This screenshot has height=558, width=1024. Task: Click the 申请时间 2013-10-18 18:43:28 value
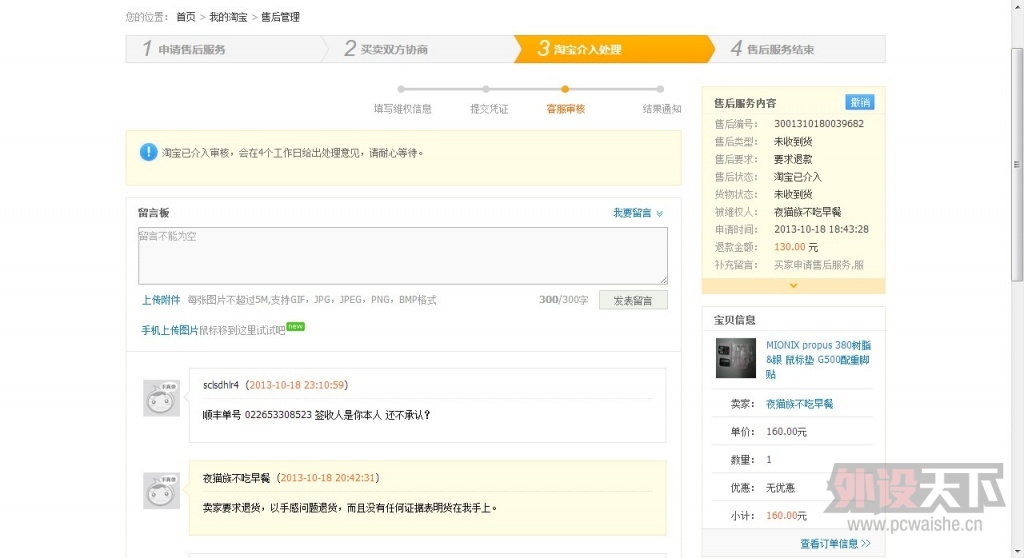tap(821, 229)
